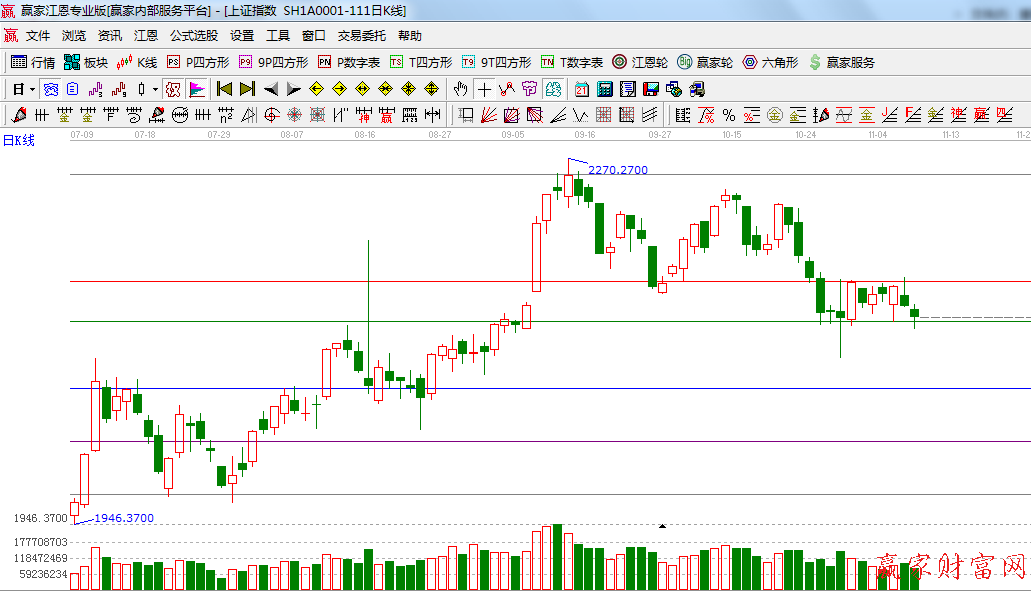The height and width of the screenshot is (591, 1031).
Task: Click the 2270.2700 peak price label
Action: 617,170
